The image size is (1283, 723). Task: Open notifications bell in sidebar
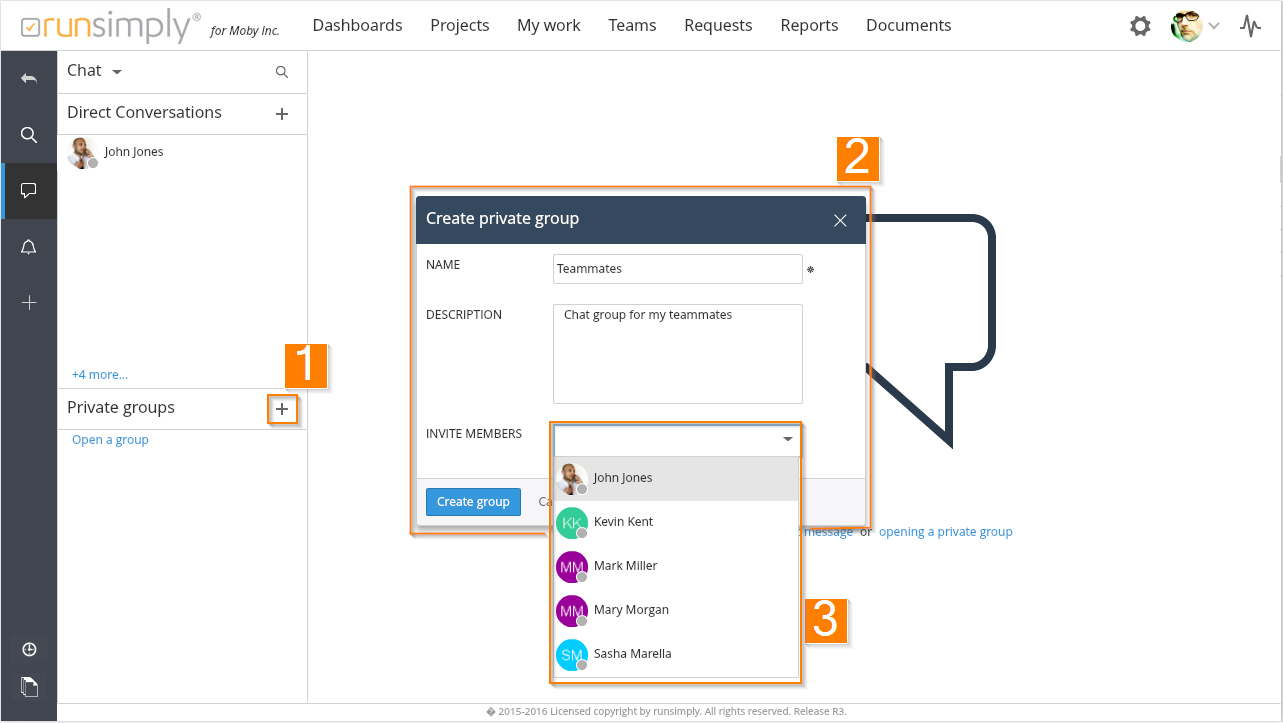pyautogui.click(x=29, y=248)
